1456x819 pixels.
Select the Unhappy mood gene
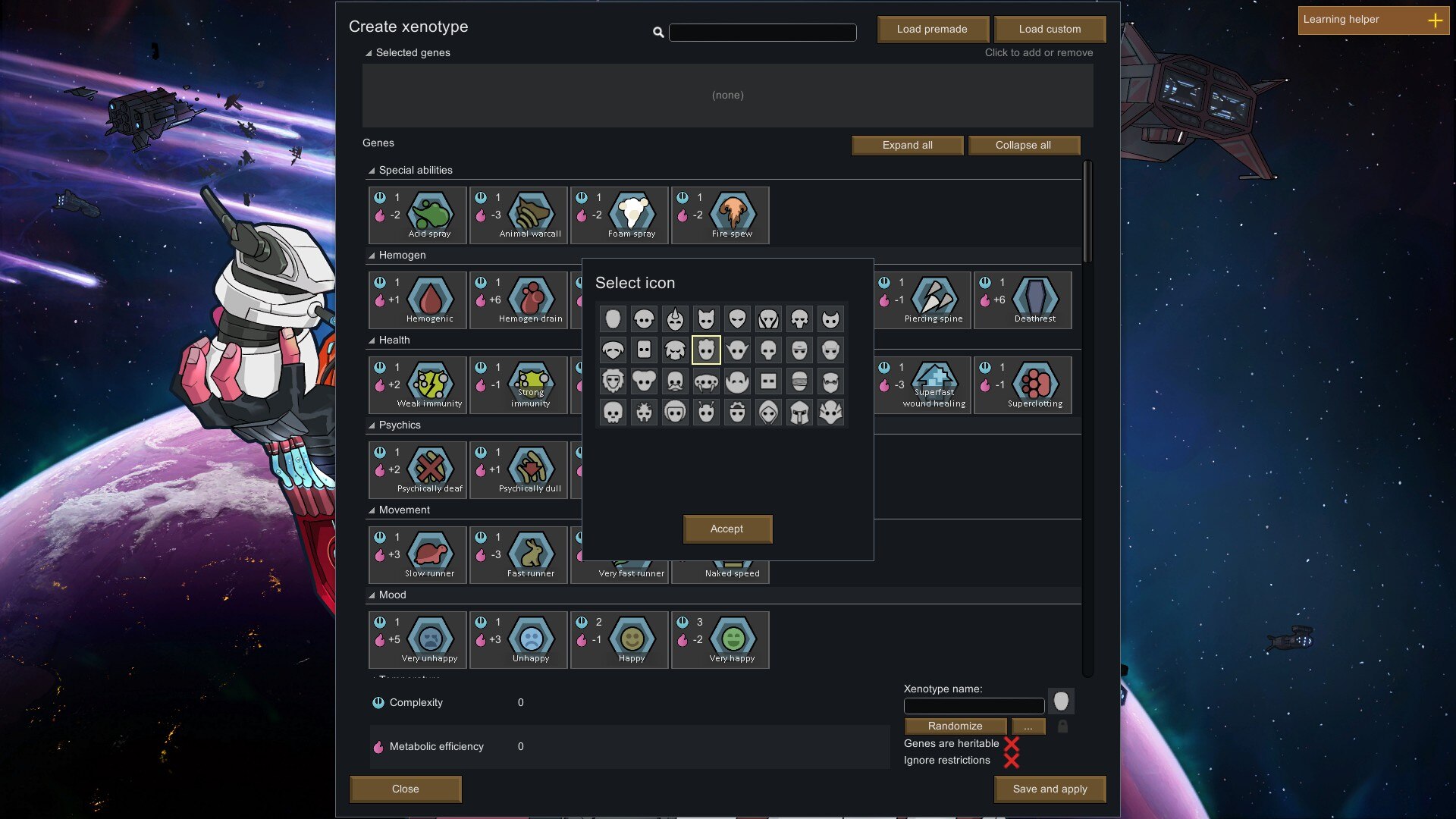coord(519,640)
